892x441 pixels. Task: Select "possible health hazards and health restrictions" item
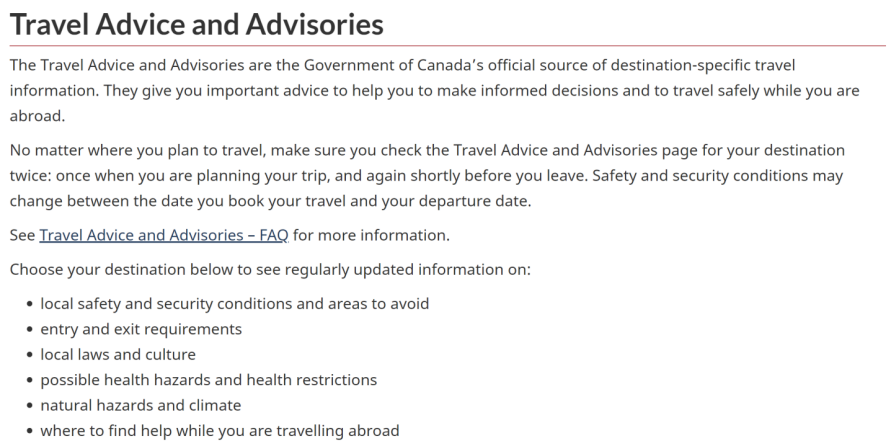click(x=209, y=380)
